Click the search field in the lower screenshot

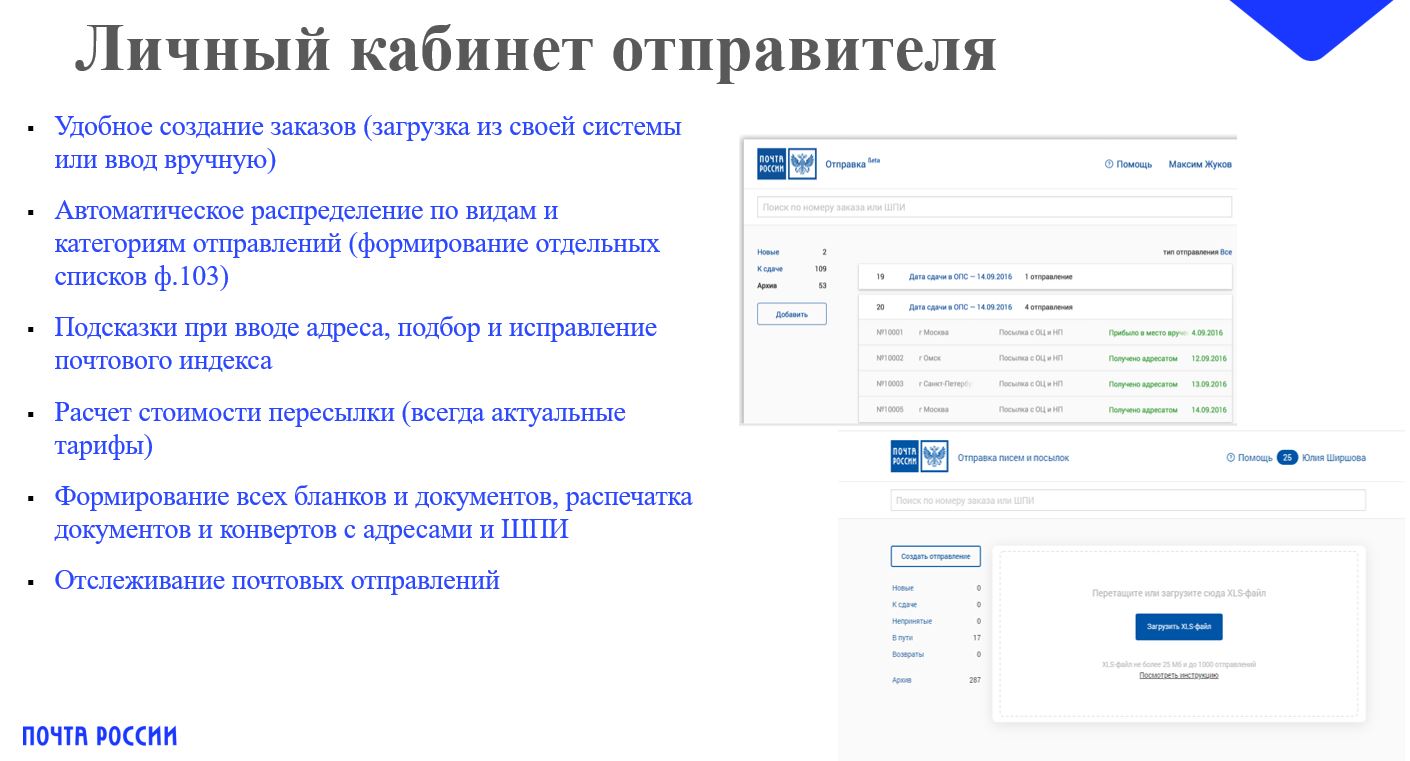pos(1127,500)
